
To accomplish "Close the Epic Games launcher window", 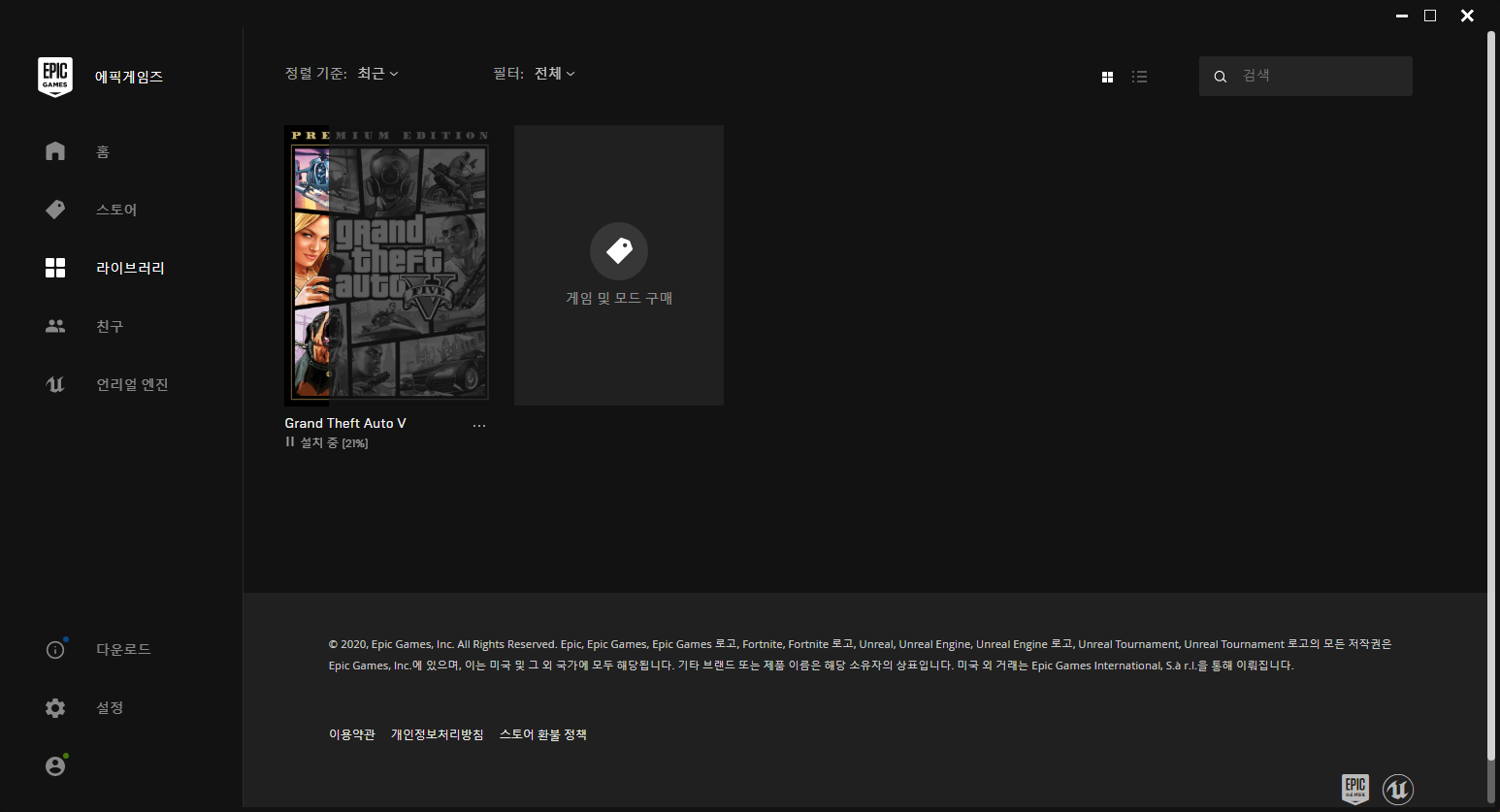I will (x=1468, y=16).
